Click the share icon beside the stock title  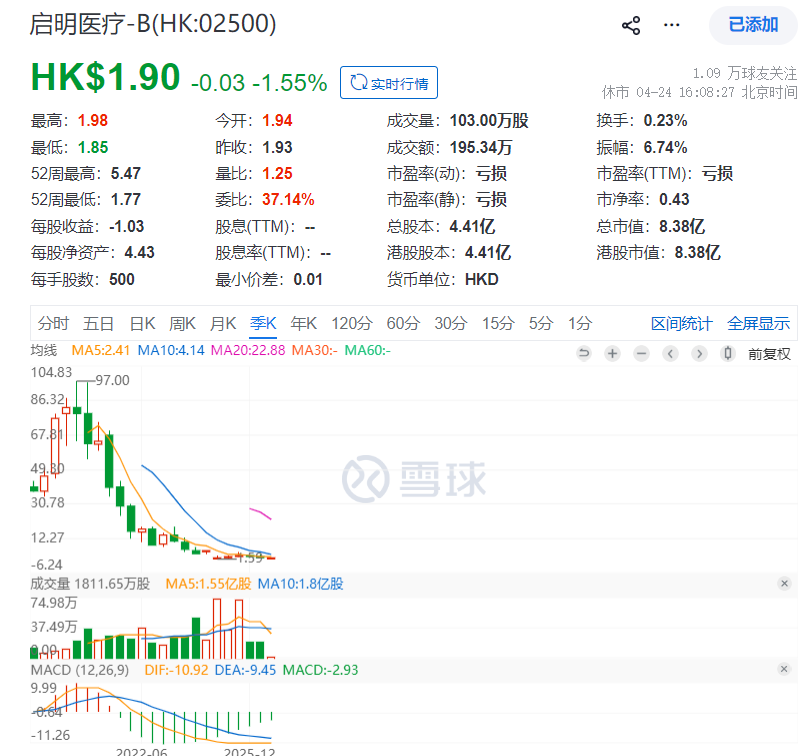[x=631, y=26]
